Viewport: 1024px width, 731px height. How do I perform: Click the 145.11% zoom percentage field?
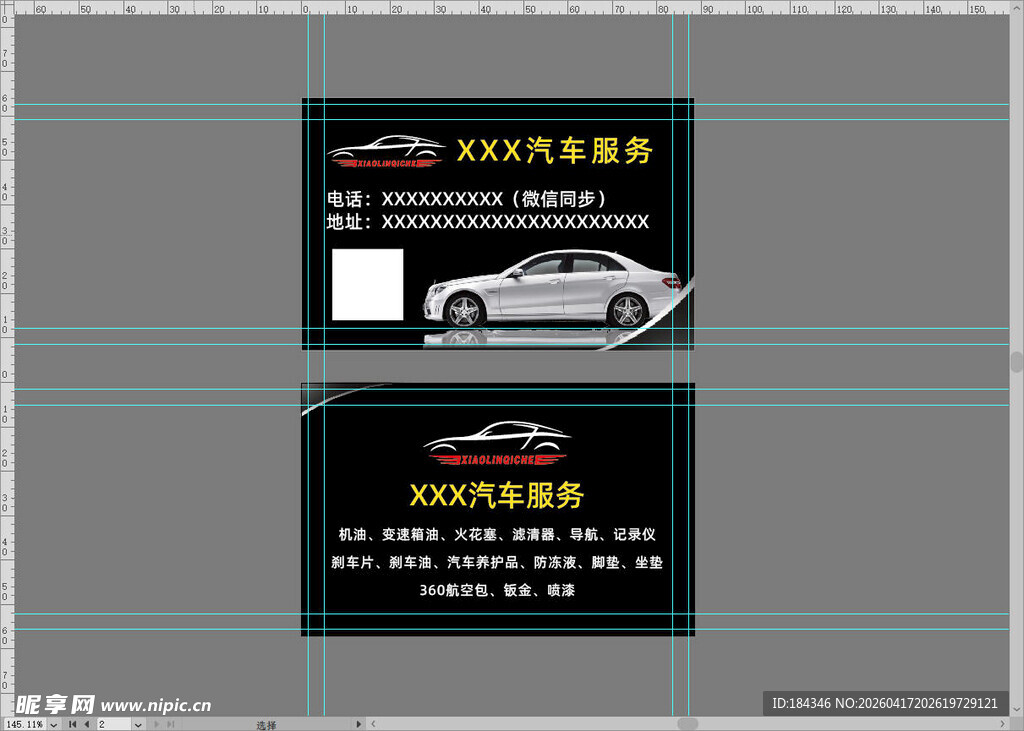pos(25,724)
